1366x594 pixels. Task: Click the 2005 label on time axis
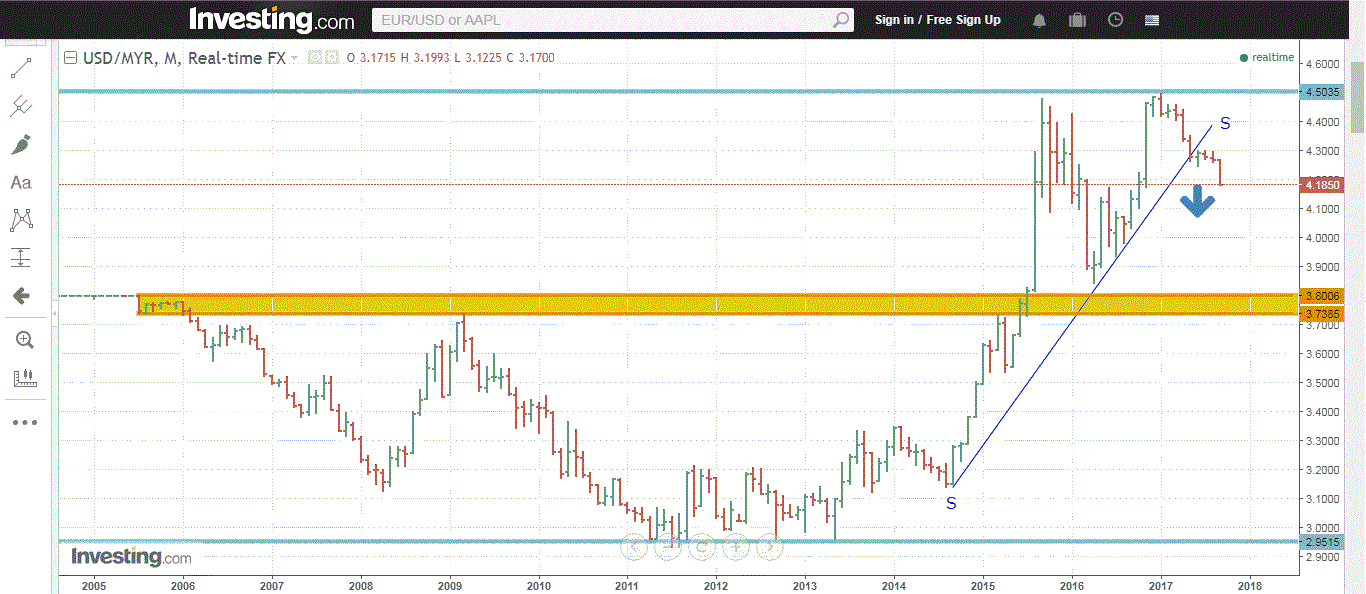pos(94,585)
